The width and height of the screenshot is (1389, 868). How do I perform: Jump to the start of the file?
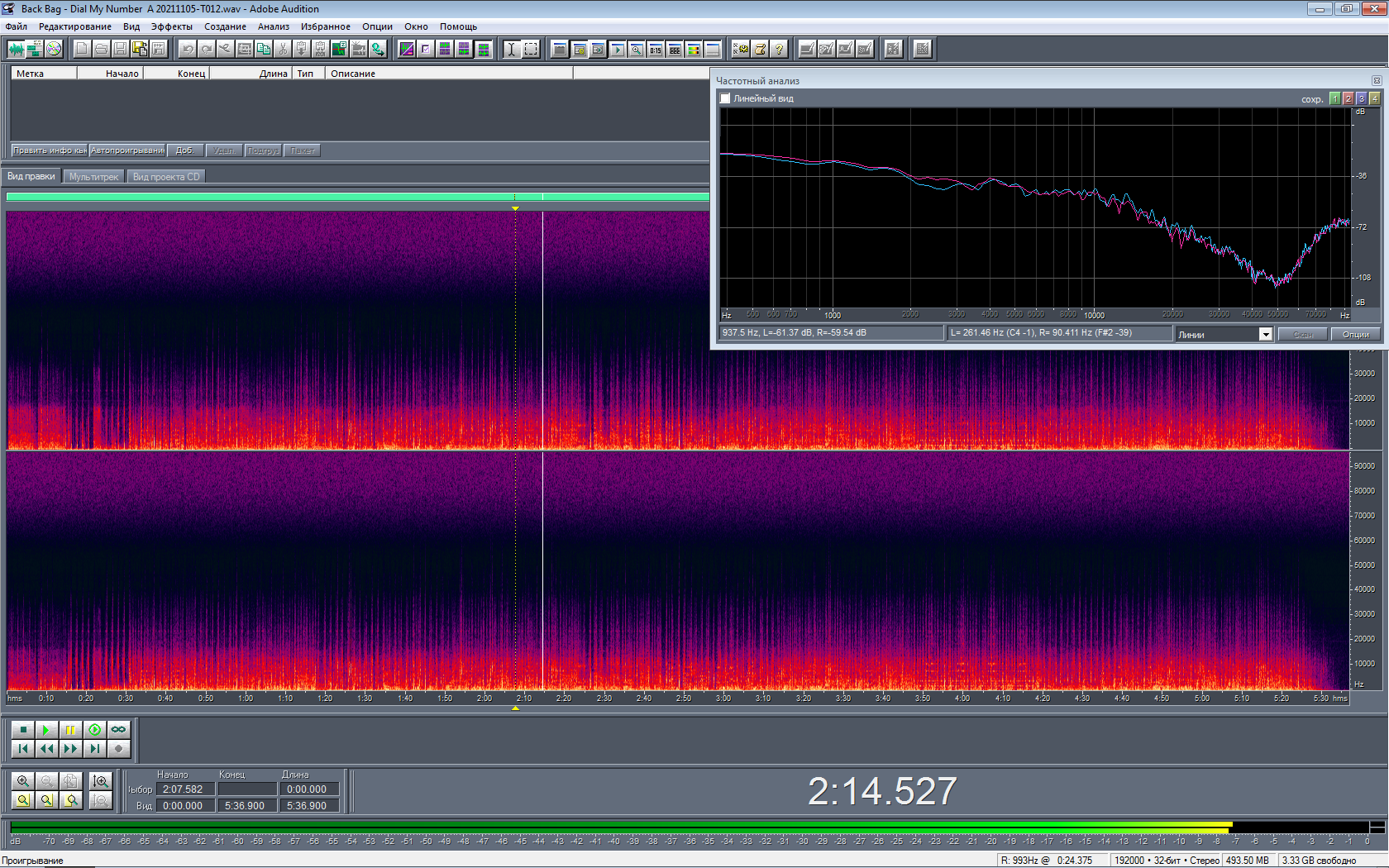23,749
